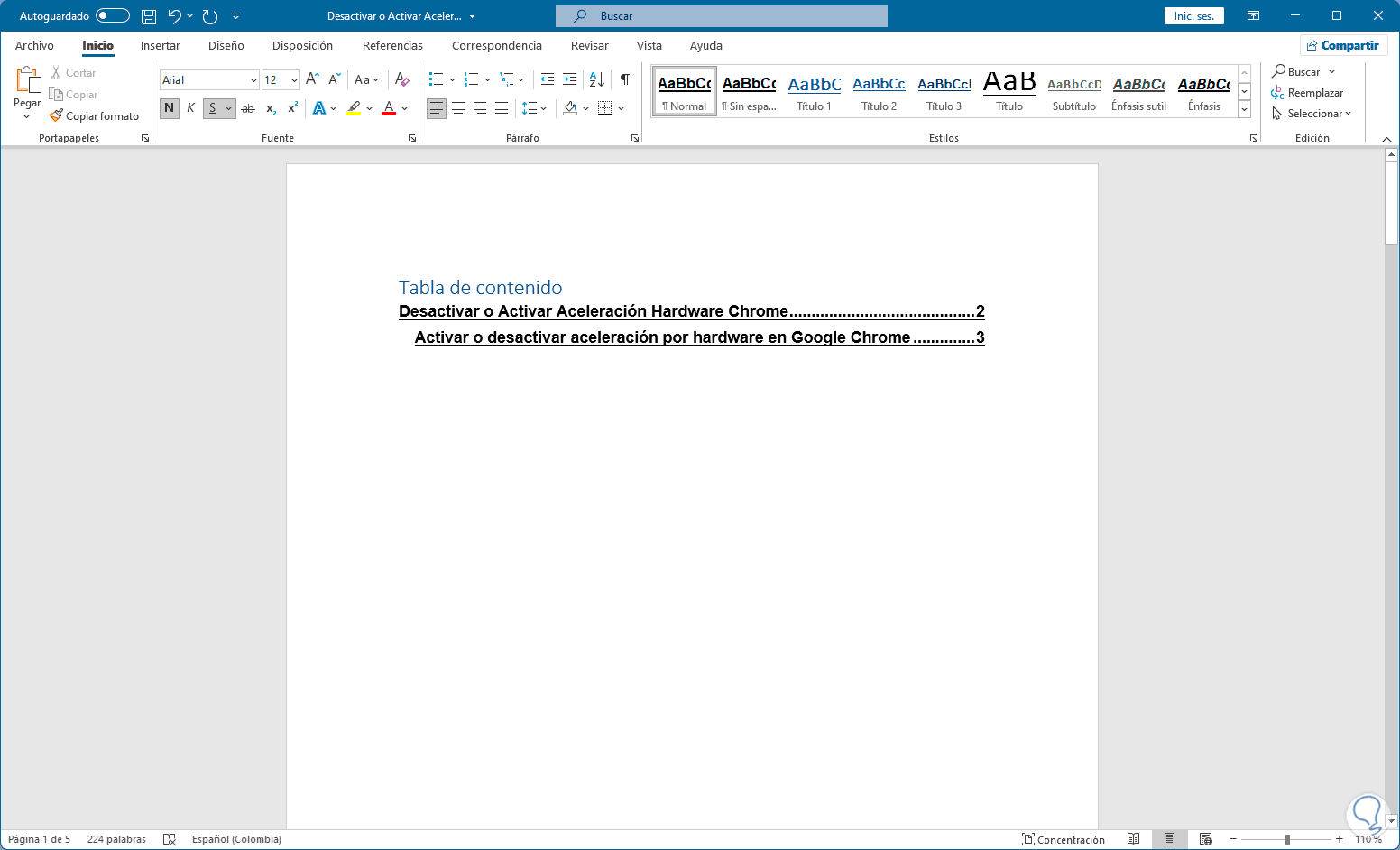
Task: Apply the yellow text highlight color
Action: 354,108
